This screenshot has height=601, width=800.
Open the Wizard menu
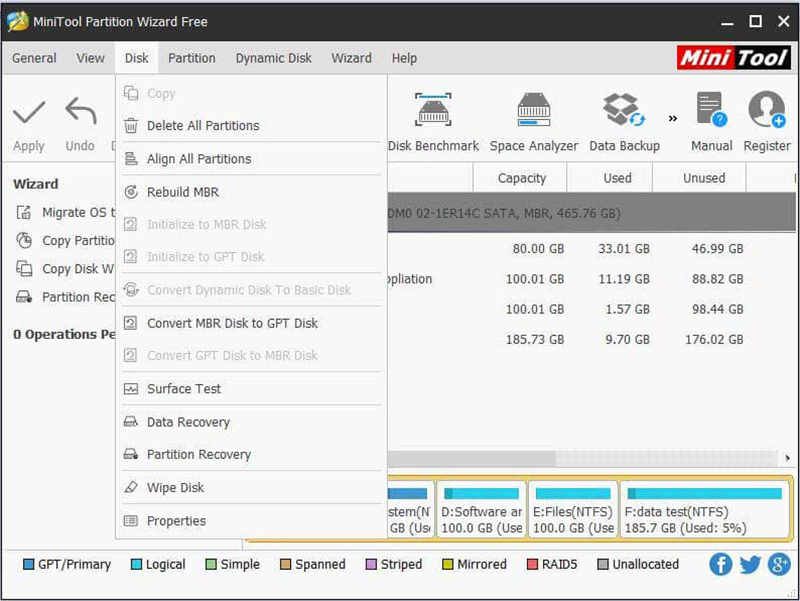[352, 58]
